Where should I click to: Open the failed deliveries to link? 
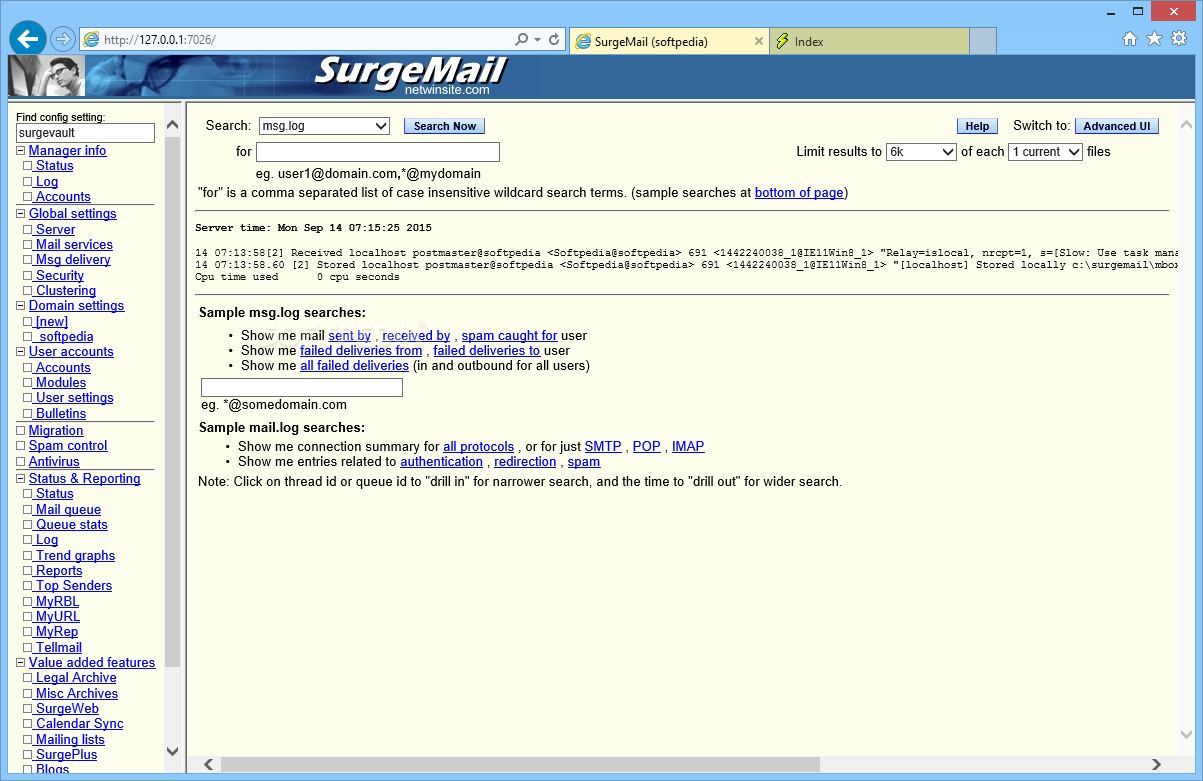pos(487,351)
